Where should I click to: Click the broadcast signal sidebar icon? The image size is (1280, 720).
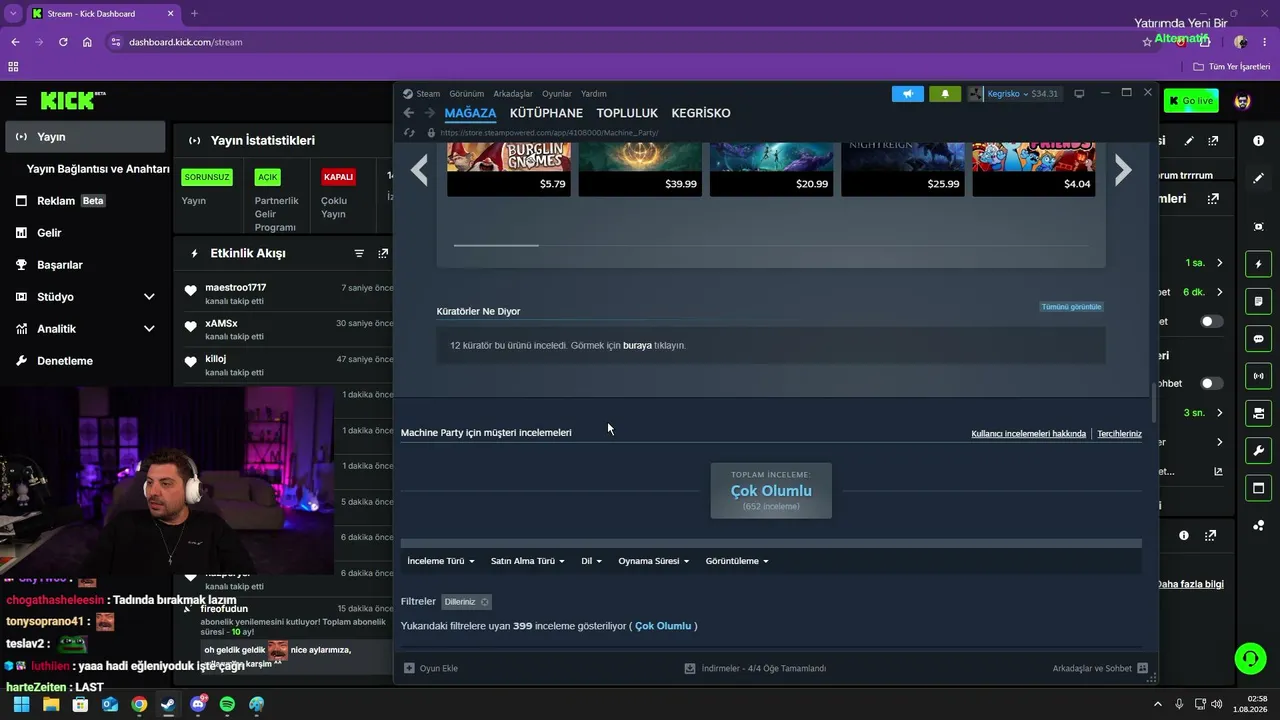click(x=1258, y=376)
